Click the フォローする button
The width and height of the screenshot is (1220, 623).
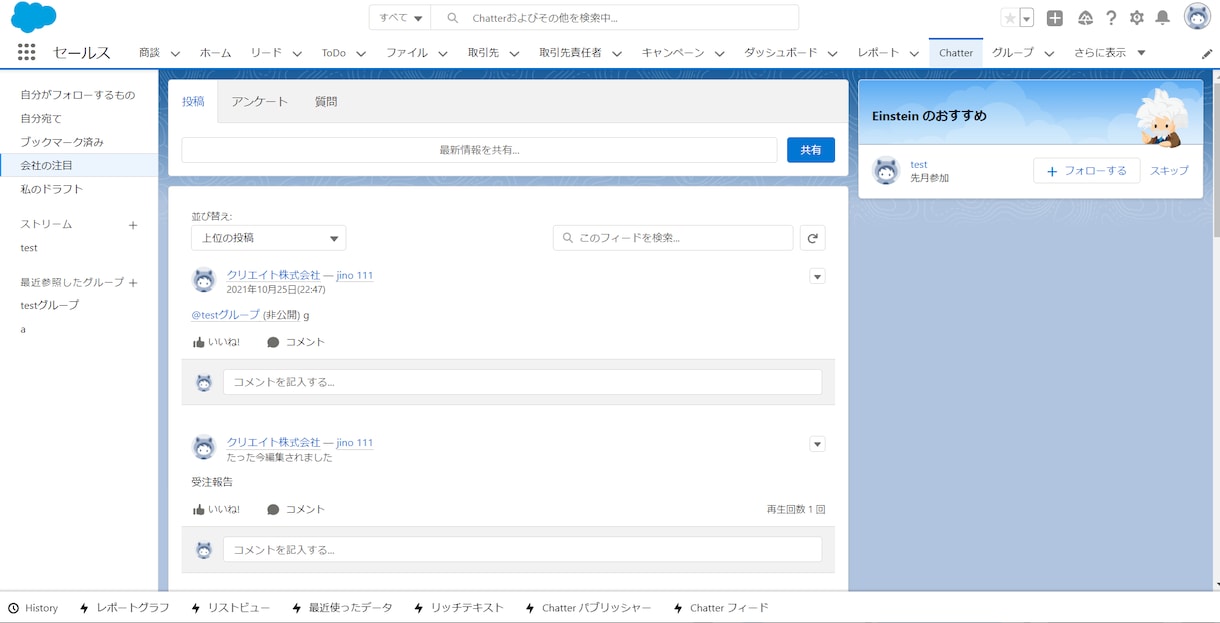click(1086, 171)
